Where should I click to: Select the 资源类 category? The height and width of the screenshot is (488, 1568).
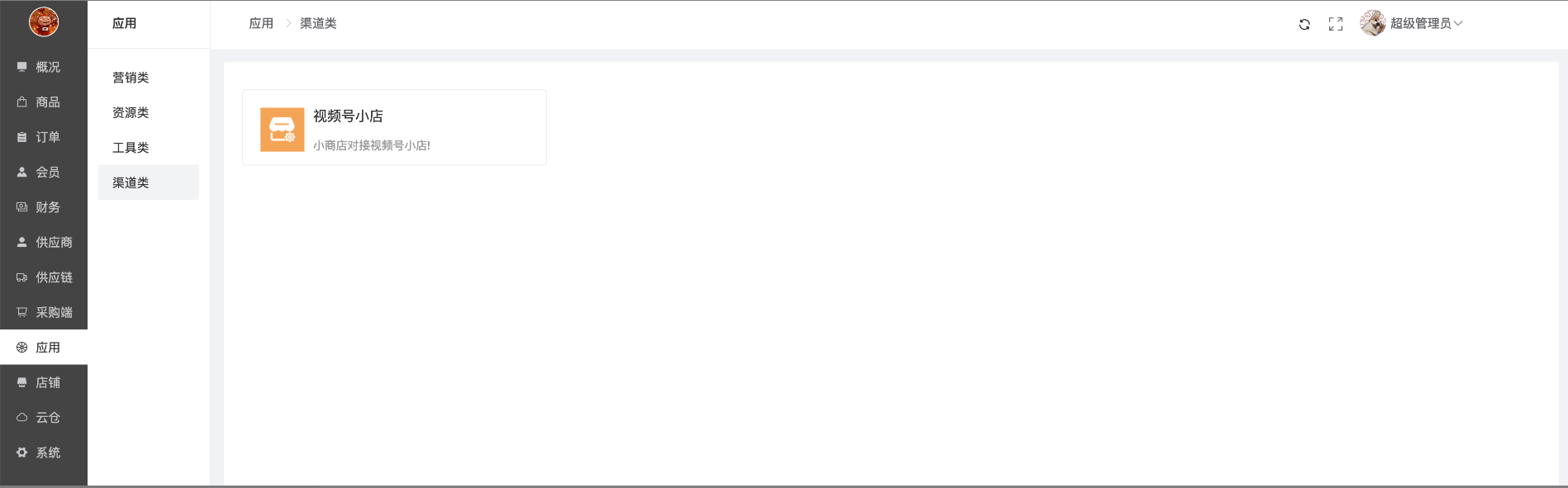pyautogui.click(x=131, y=113)
